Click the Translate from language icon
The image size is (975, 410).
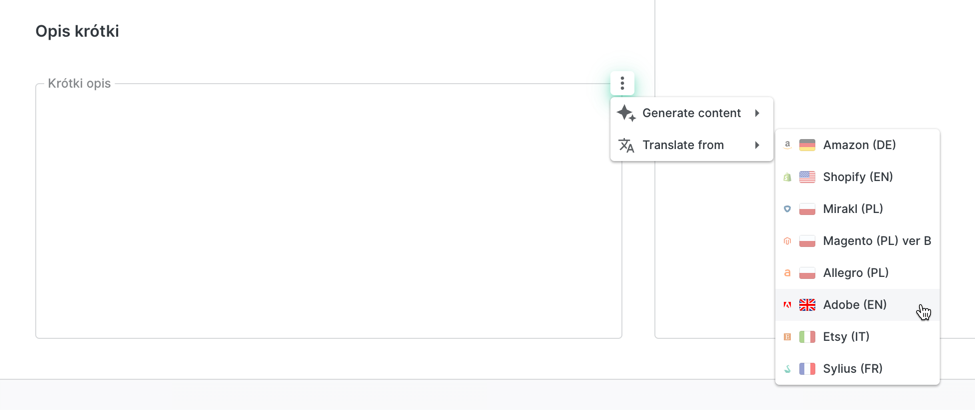pyautogui.click(x=626, y=145)
